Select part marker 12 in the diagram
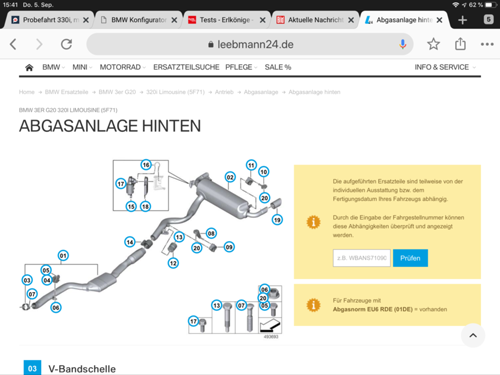Screen dimensions: 500x375 (173, 263)
